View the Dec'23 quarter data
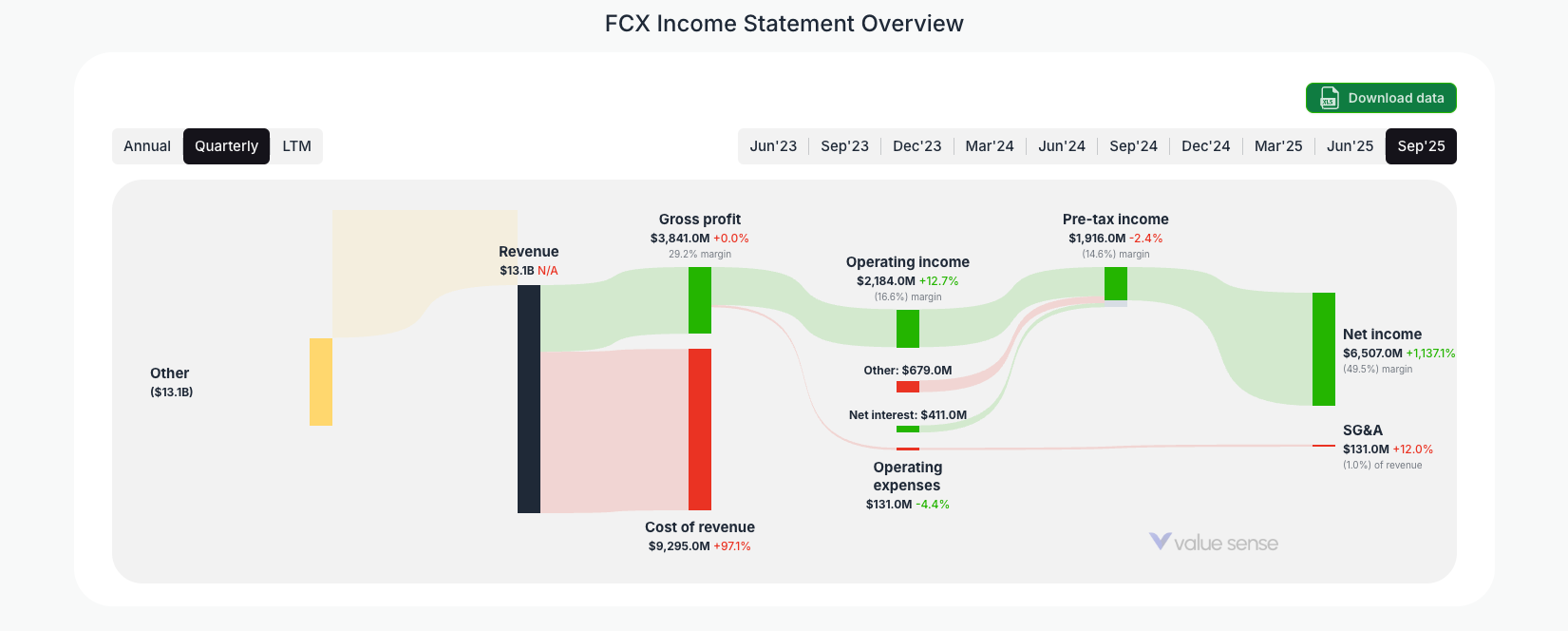The image size is (1568, 631). pyautogui.click(x=916, y=145)
